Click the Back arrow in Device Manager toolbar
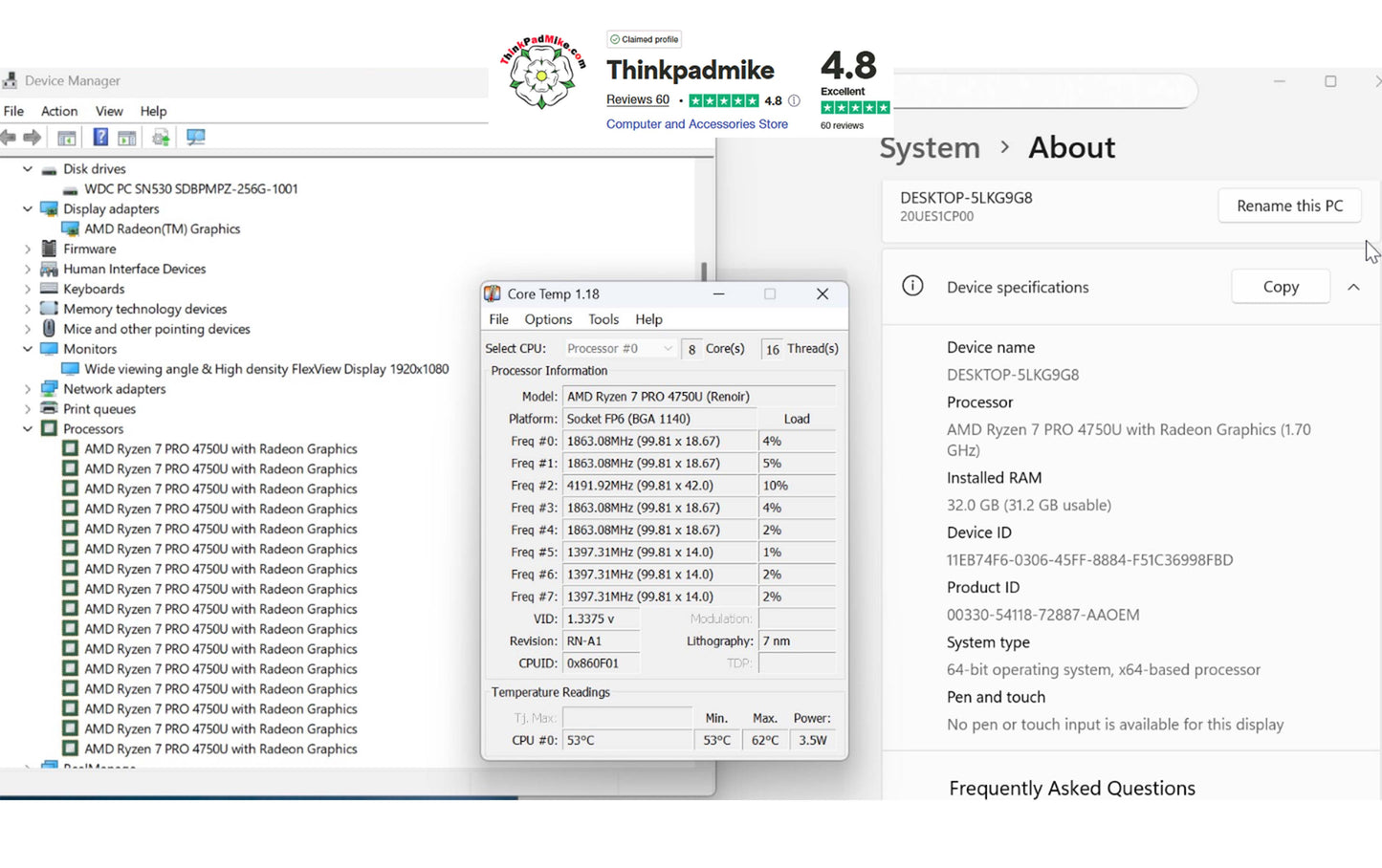This screenshot has height=868, width=1382. click(x=8, y=138)
